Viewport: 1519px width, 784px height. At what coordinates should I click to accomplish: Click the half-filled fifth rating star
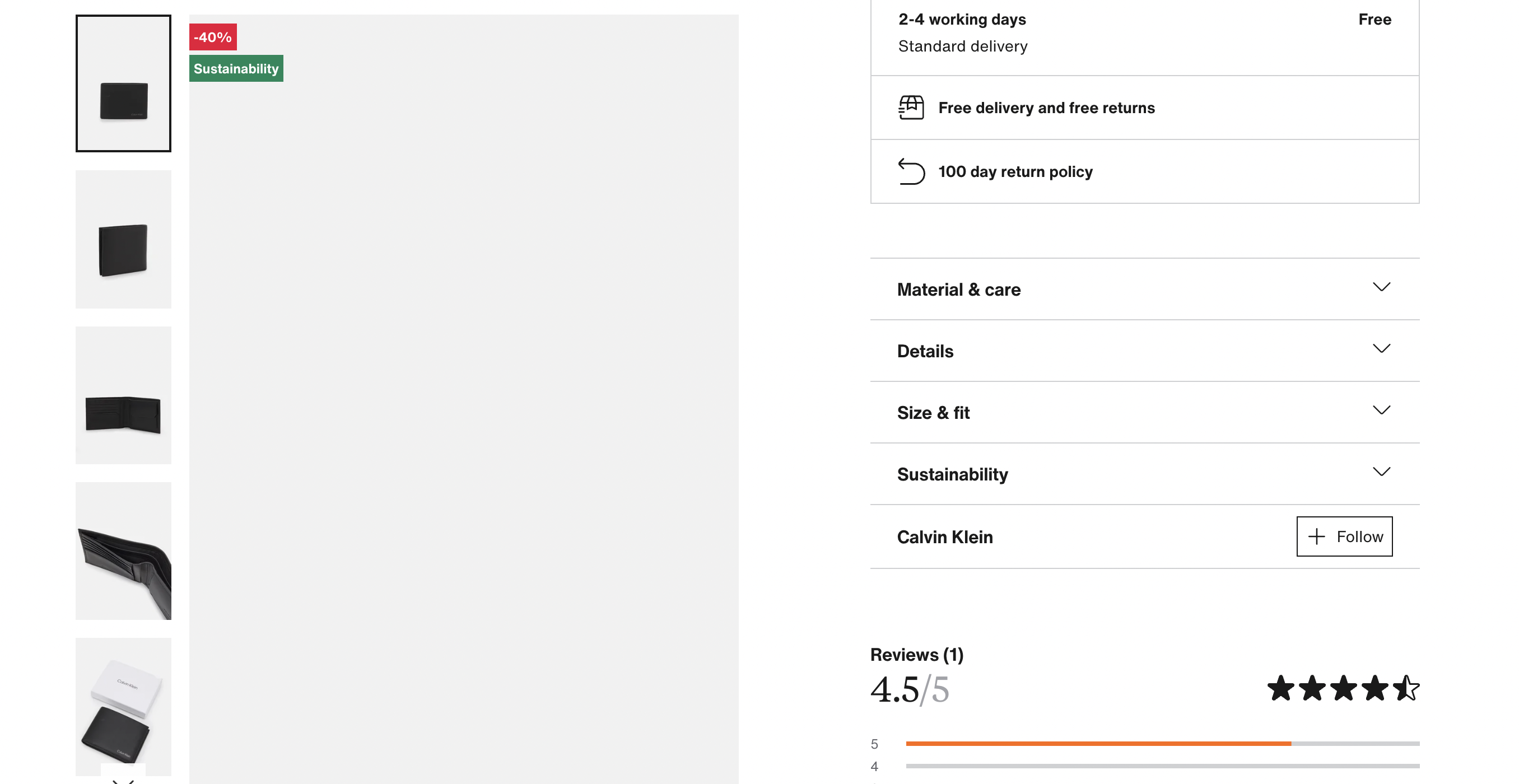point(1406,688)
